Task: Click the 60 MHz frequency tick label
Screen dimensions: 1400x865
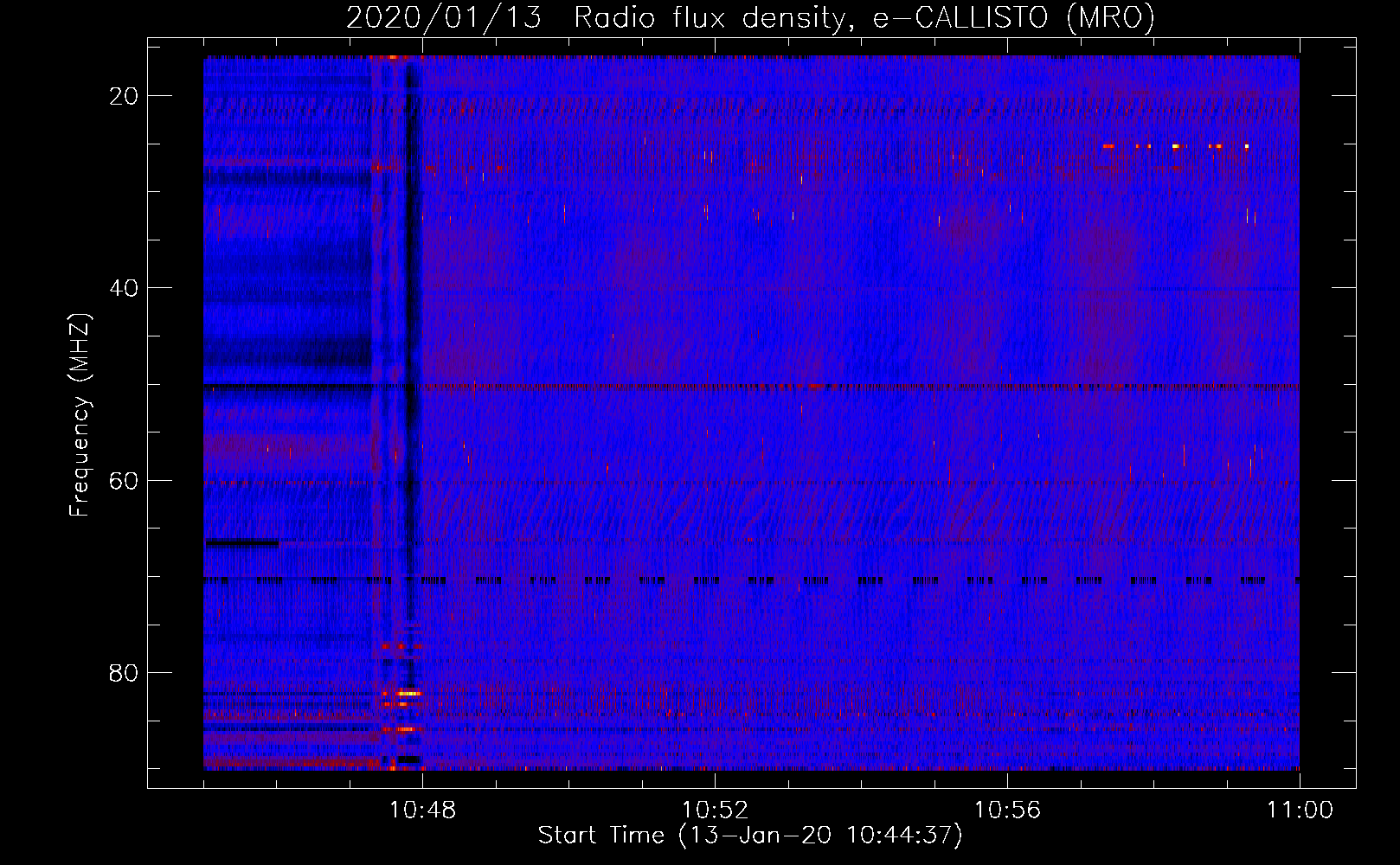Action: 124,480
